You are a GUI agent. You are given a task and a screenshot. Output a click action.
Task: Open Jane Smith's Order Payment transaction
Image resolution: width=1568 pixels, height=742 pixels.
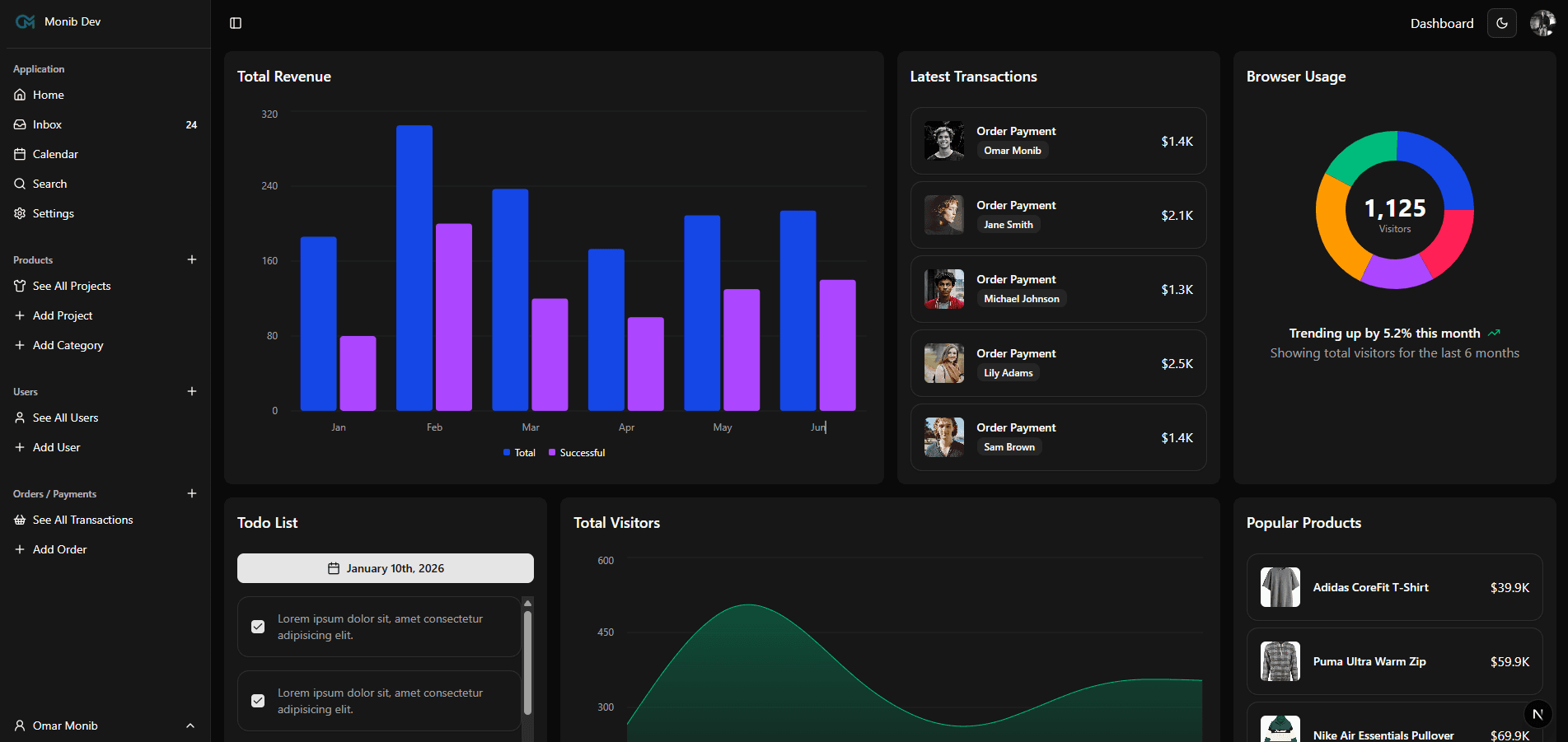1059,215
